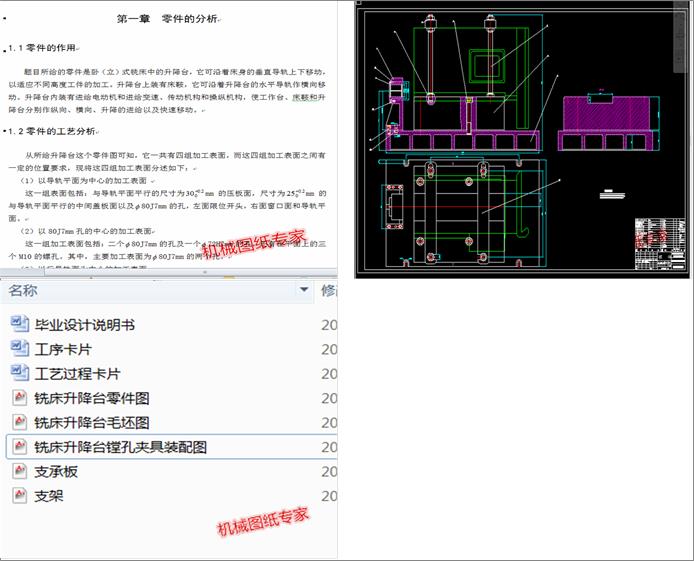Click the drawing icon beside 支承板
The width and height of the screenshot is (694, 561).
(19, 471)
